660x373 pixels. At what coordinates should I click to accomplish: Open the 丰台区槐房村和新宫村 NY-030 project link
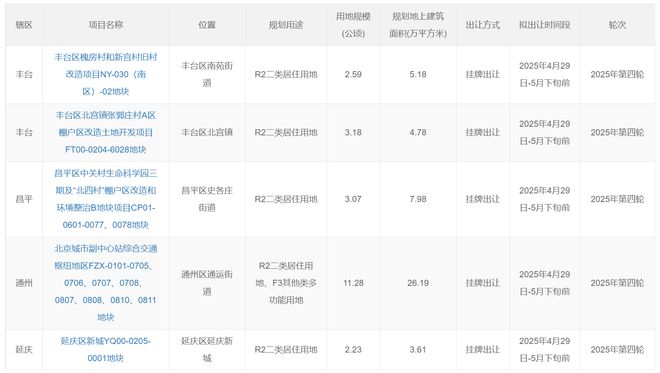point(106,74)
